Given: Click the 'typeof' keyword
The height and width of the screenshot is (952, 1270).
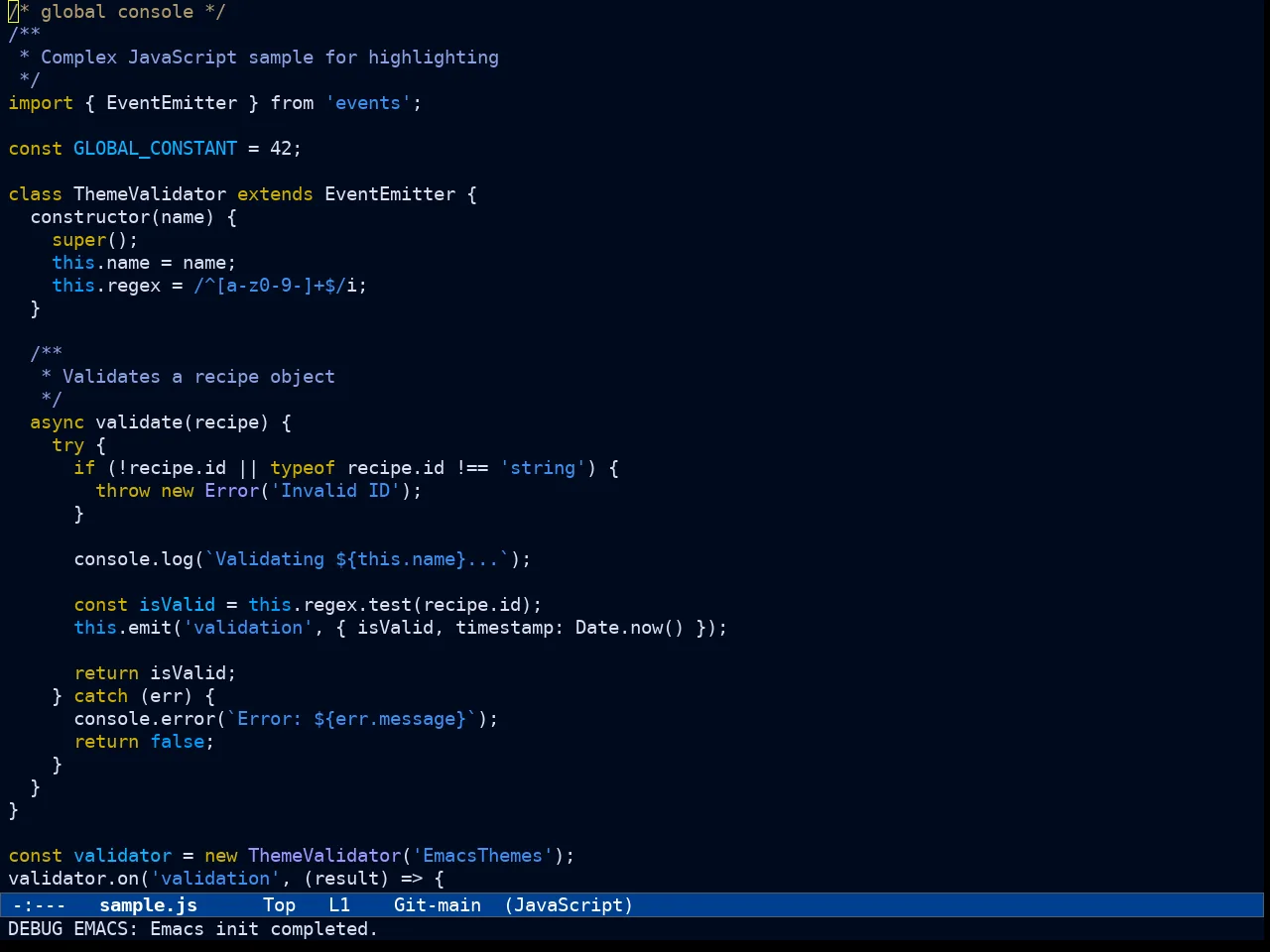Looking at the screenshot, I should pos(303,468).
